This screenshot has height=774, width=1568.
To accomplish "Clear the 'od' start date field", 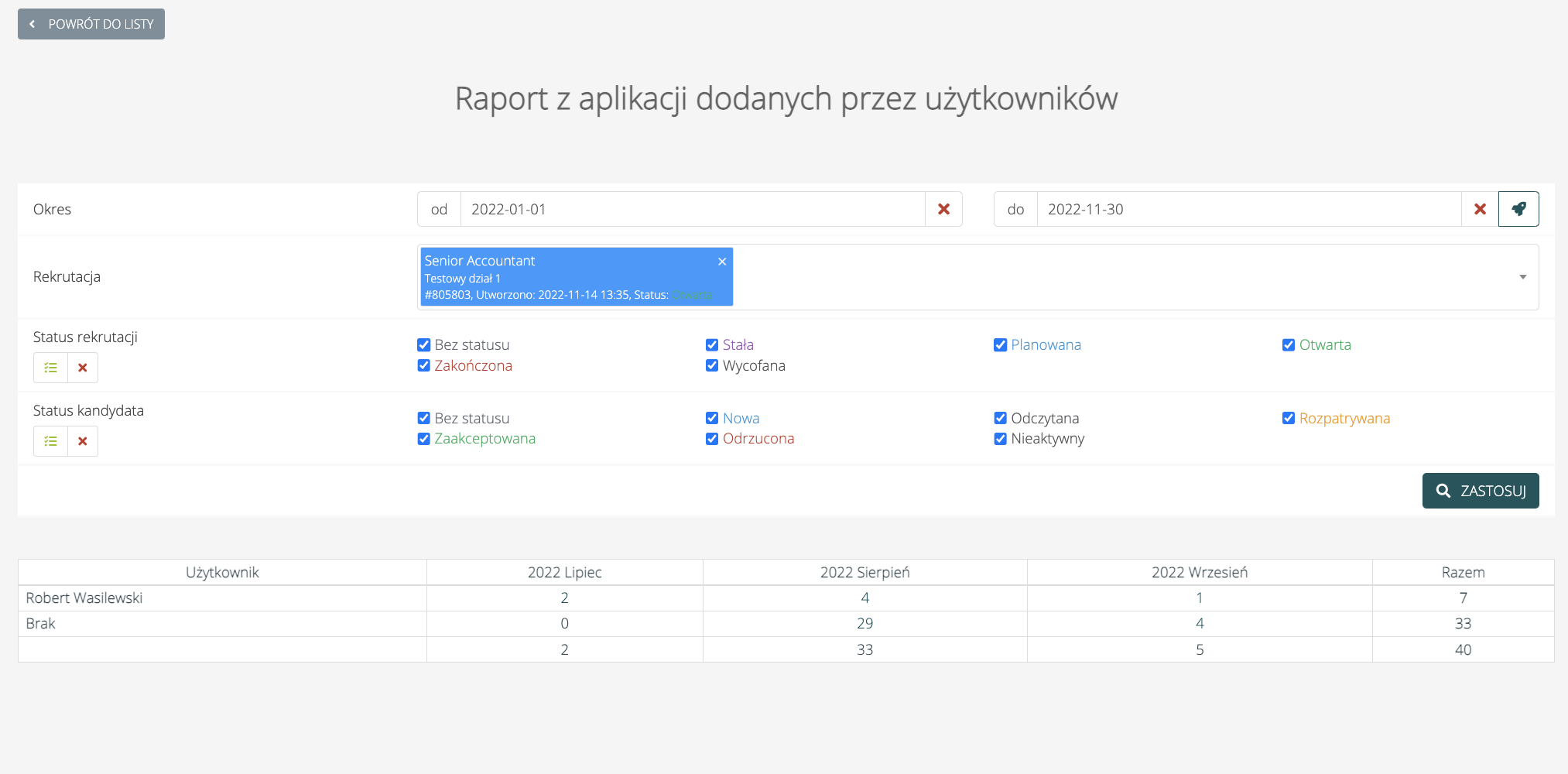I will tap(943, 209).
